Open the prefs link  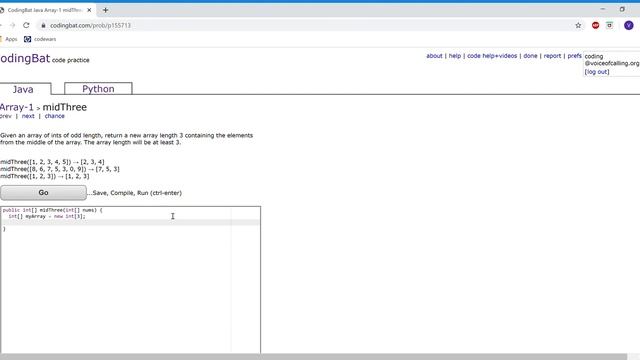574,56
